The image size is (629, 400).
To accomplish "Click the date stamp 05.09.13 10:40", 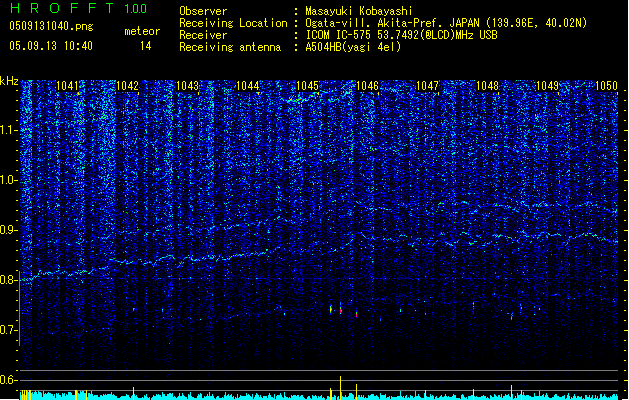I will [50, 46].
